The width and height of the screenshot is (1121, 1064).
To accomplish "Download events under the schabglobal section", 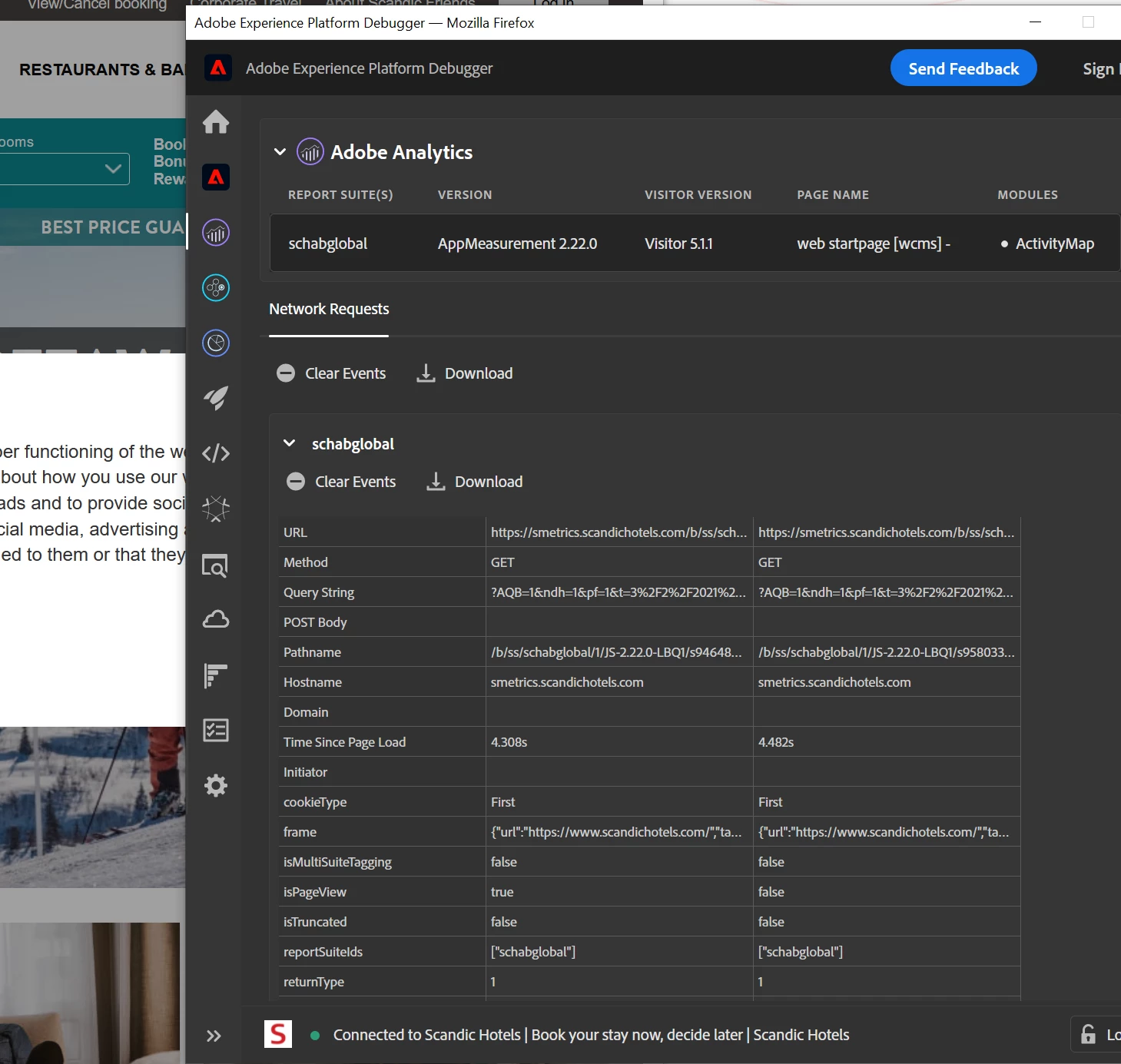I will point(475,482).
